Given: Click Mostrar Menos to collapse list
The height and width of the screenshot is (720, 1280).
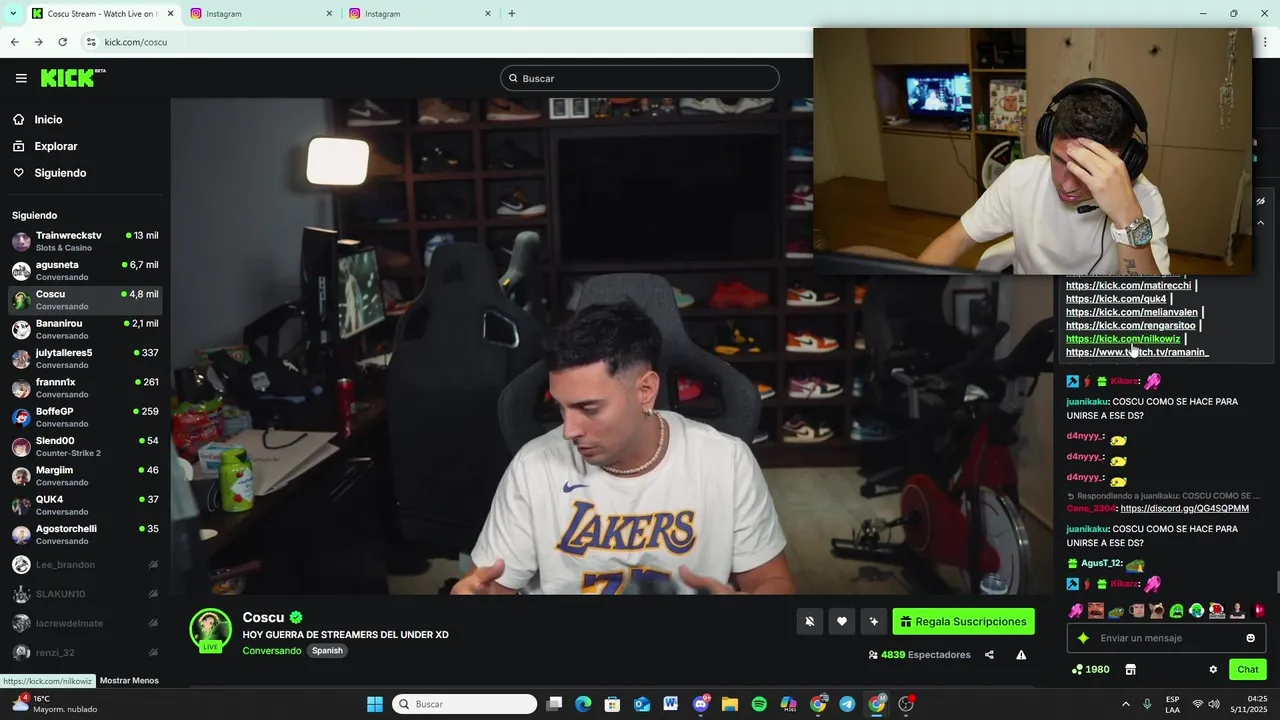Looking at the screenshot, I should coord(129,681).
